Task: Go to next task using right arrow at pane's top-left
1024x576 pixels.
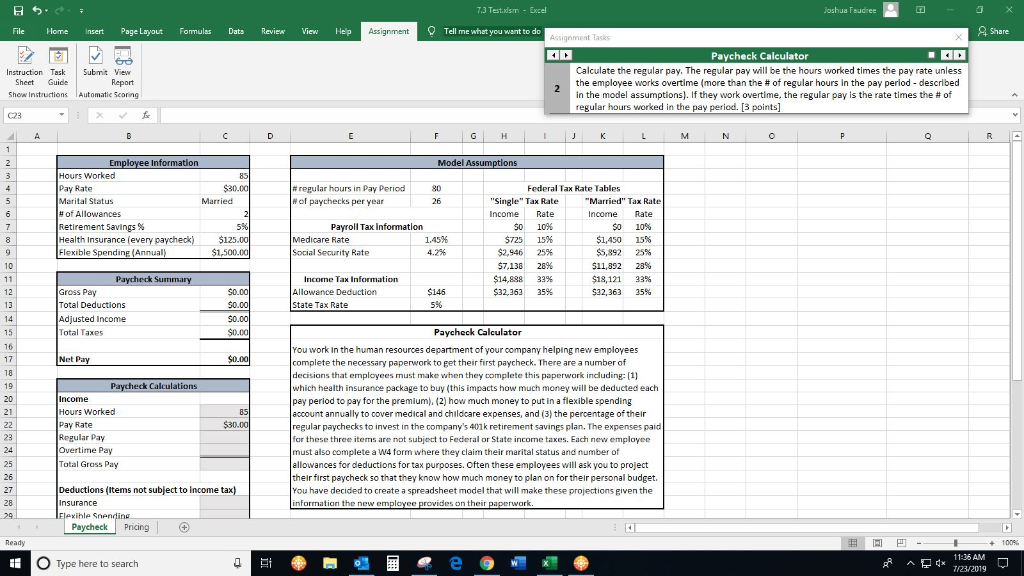Action: coord(566,56)
